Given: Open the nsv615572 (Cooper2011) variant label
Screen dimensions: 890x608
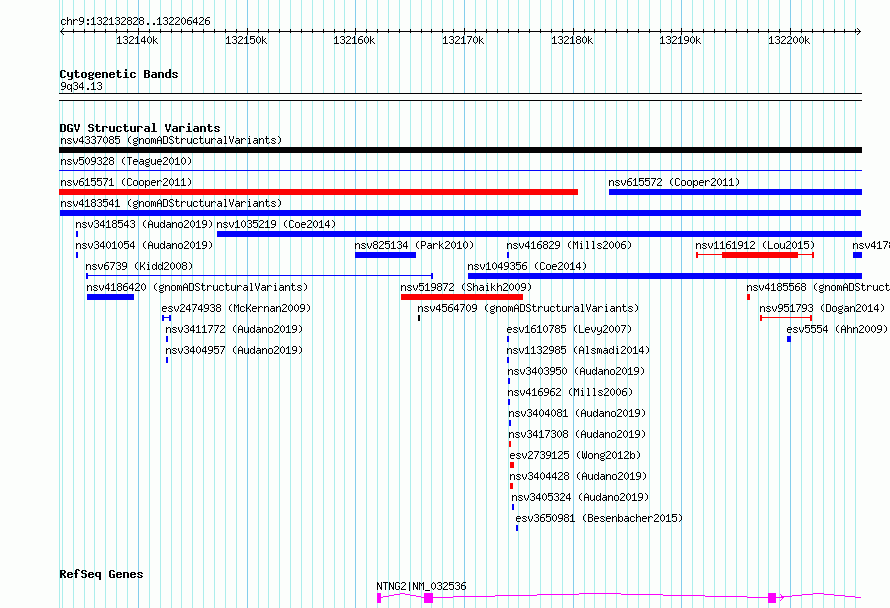Looking at the screenshot, I should coord(674,182).
